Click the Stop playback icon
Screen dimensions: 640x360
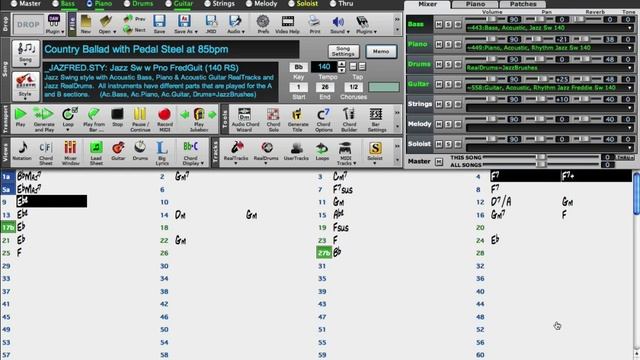pyautogui.click(x=117, y=117)
